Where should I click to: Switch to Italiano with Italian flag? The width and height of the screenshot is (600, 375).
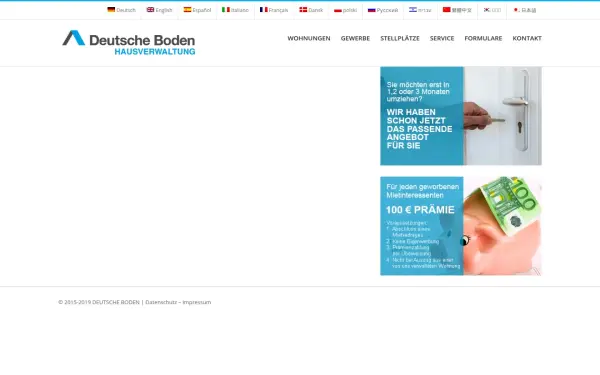235,10
